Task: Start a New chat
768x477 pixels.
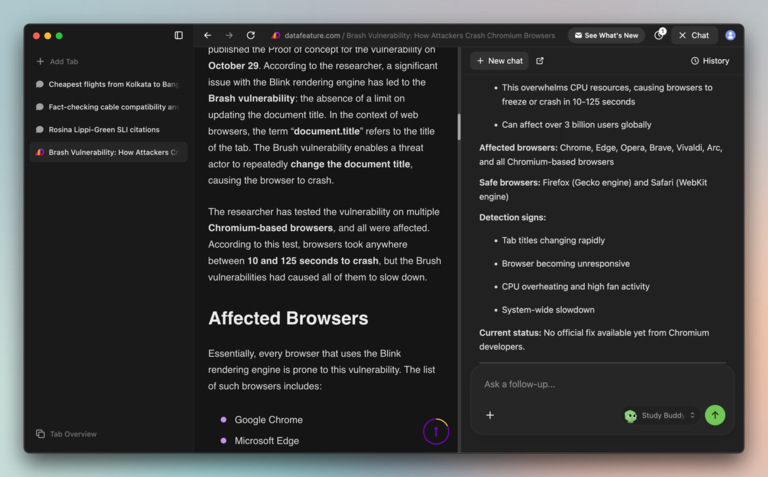Action: pyautogui.click(x=500, y=61)
